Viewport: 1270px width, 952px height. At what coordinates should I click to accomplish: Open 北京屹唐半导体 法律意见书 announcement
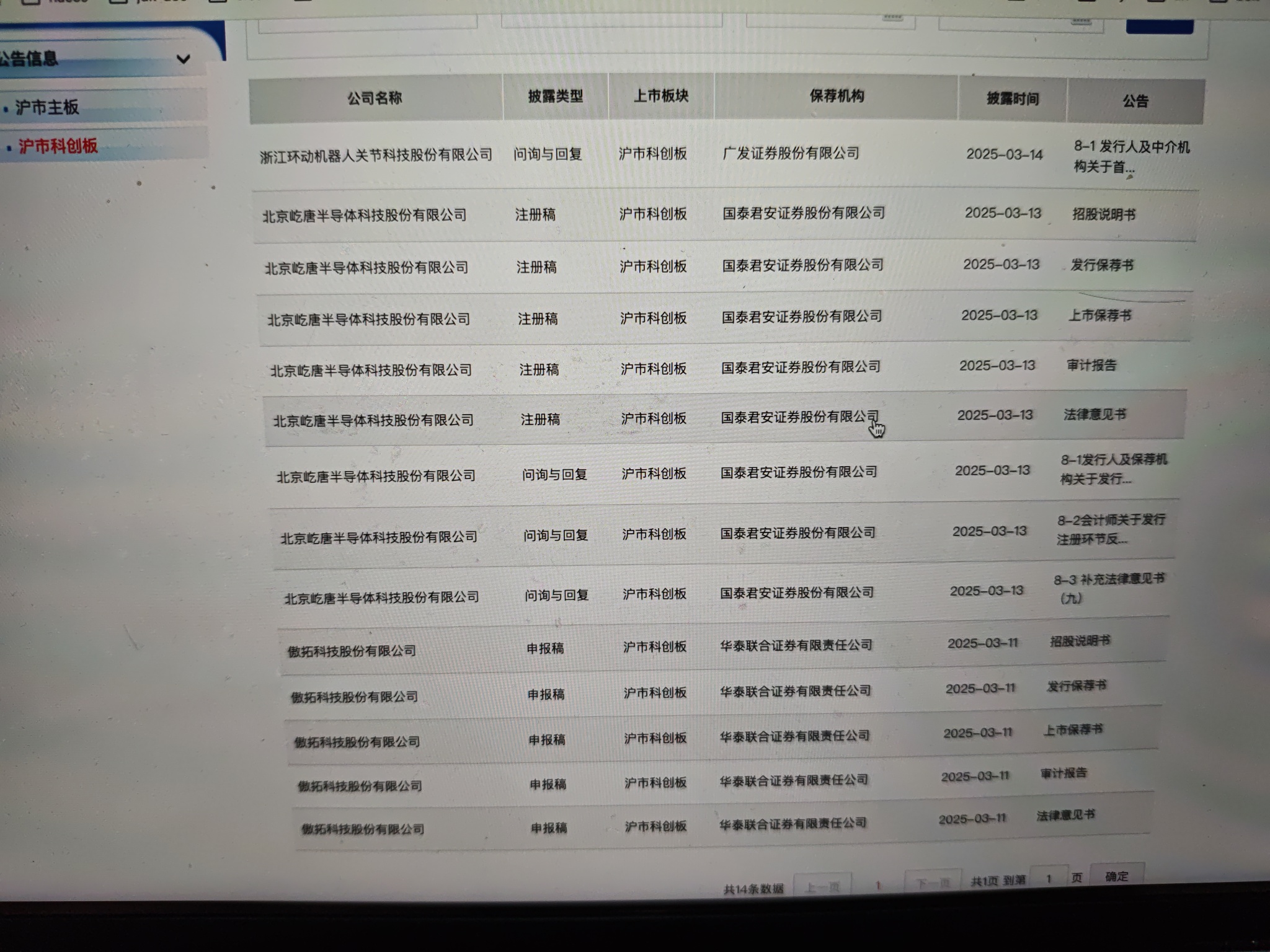click(1095, 415)
